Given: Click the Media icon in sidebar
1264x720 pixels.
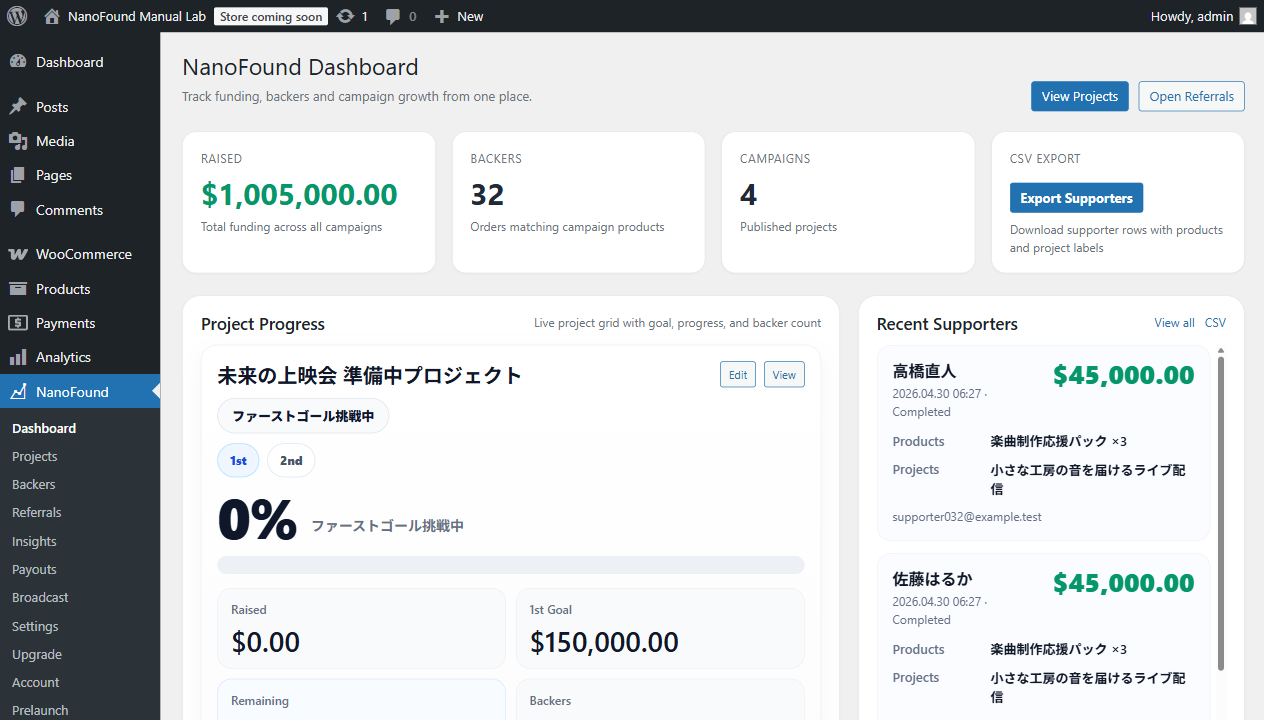Looking at the screenshot, I should click(18, 141).
